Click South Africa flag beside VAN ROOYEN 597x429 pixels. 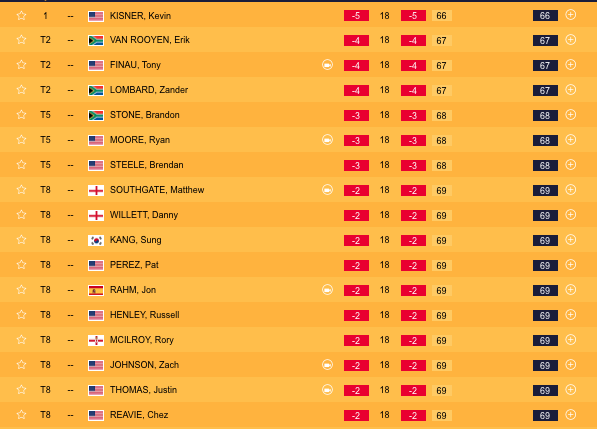coord(96,40)
